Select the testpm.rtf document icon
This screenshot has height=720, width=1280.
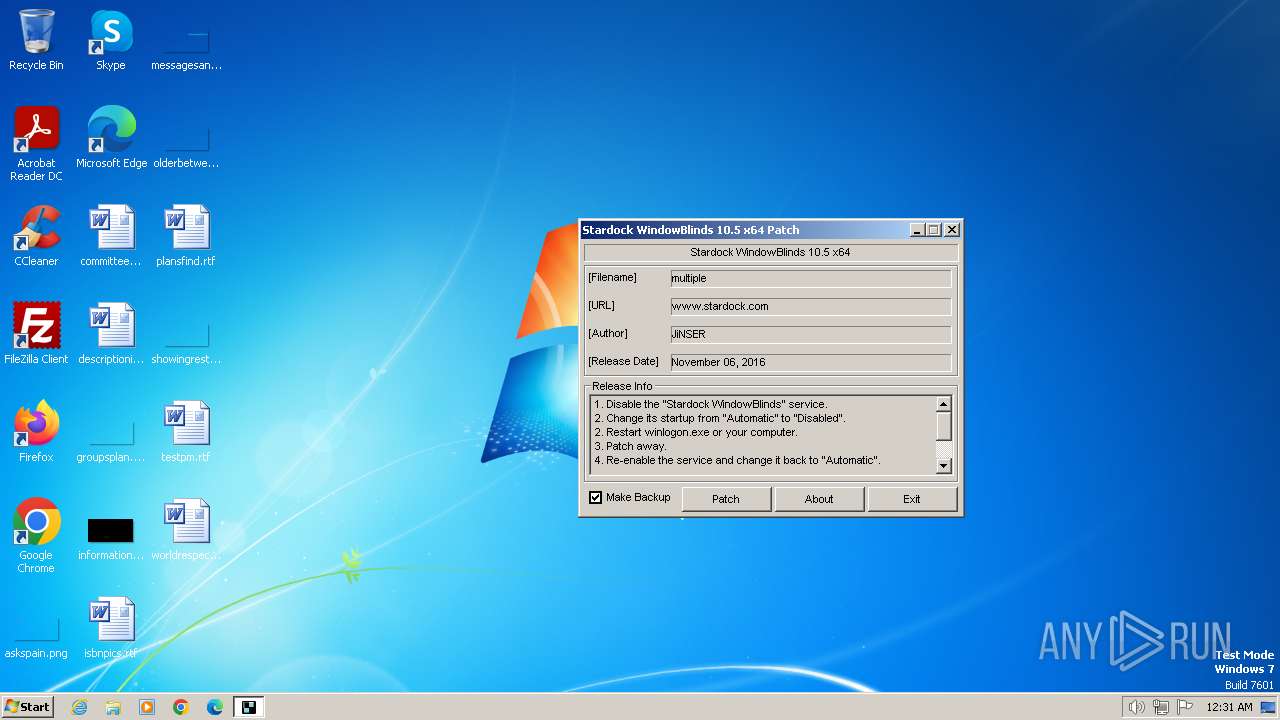(186, 432)
